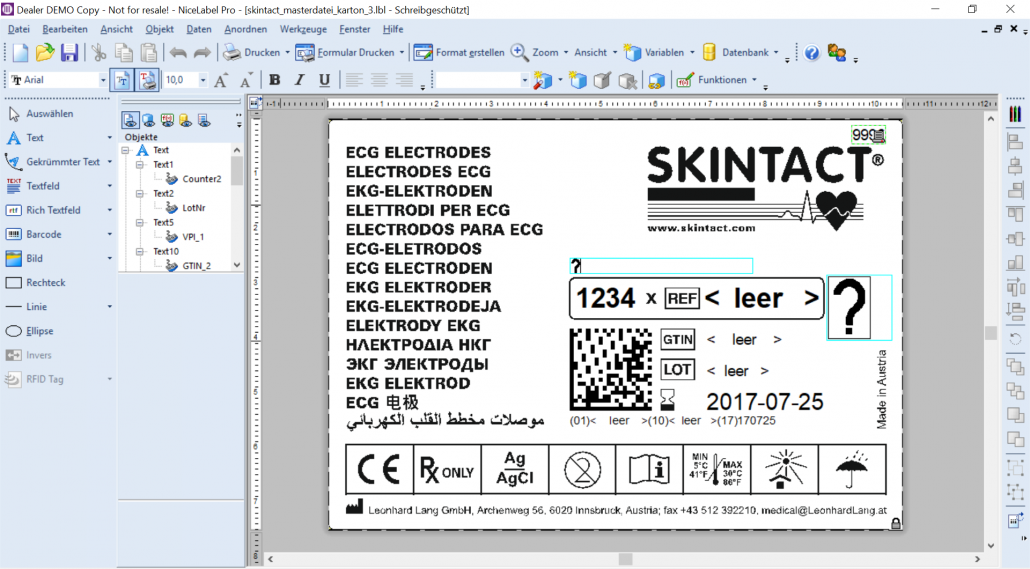Toggle underline formatting
This screenshot has width=1030, height=569.
point(325,80)
